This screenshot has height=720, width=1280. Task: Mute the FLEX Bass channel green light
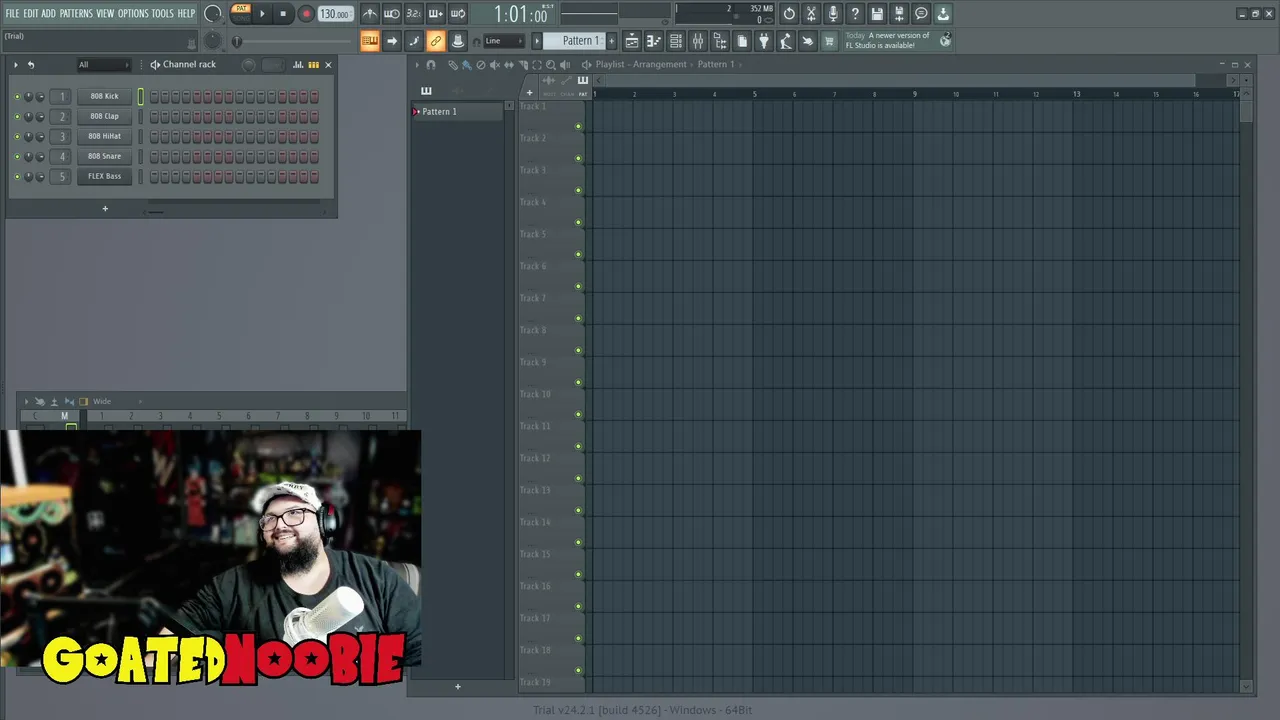click(x=17, y=176)
